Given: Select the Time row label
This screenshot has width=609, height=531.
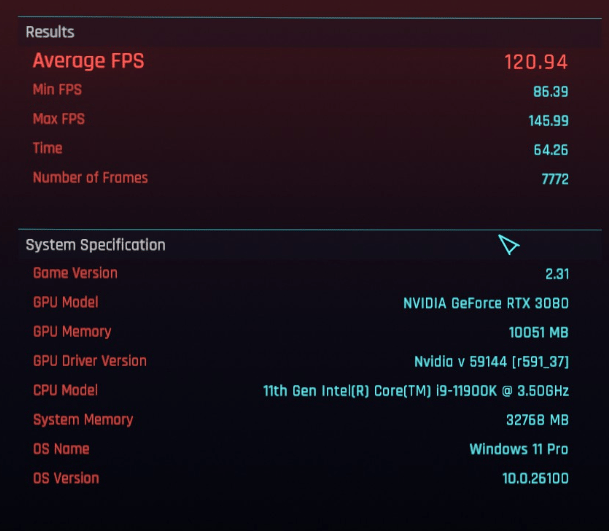Looking at the screenshot, I should pos(47,148).
